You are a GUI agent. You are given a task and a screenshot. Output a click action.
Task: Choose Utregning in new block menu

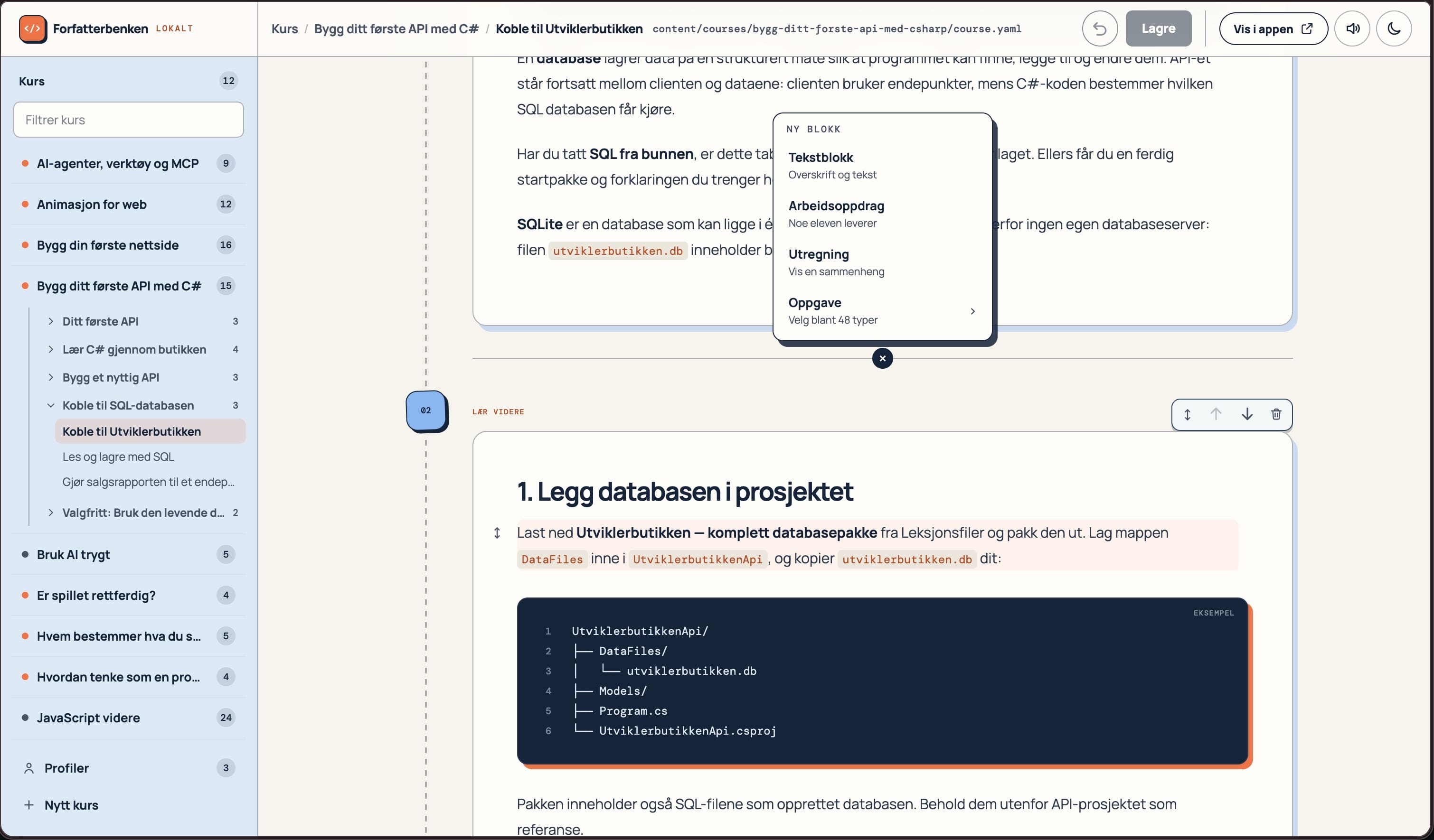(x=882, y=262)
